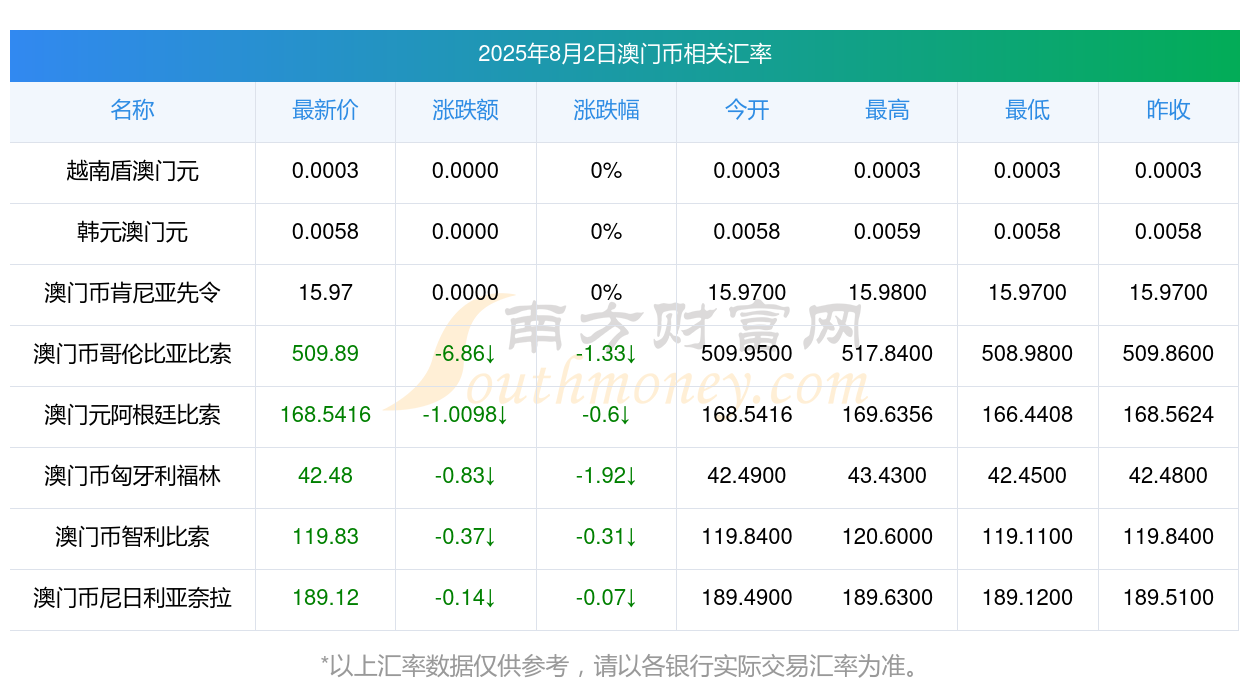Click the 澳门币肯尼亚先令 row name
This screenshot has width=1250, height=698.
click(132, 293)
